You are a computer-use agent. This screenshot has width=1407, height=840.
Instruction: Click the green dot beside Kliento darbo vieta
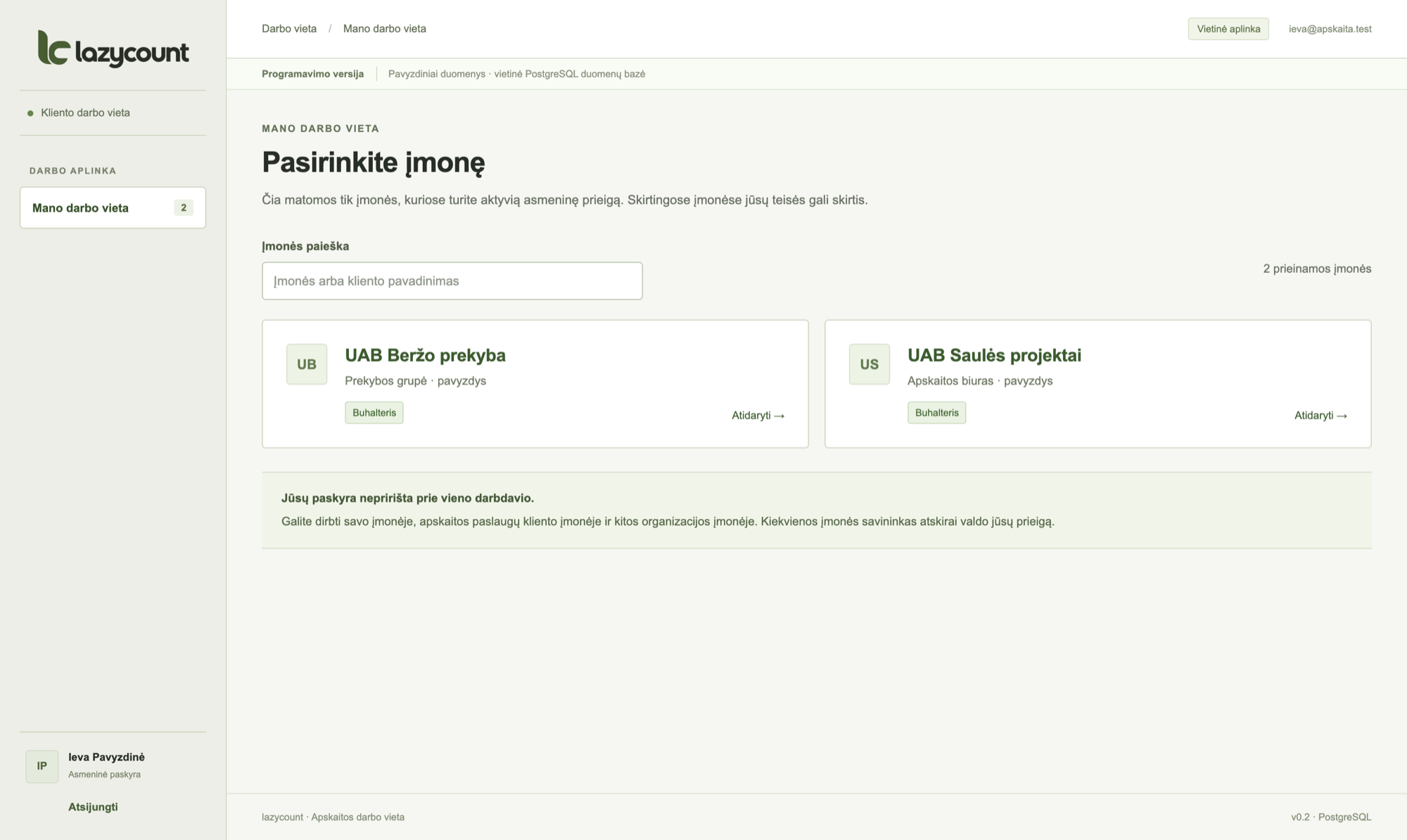(30, 113)
